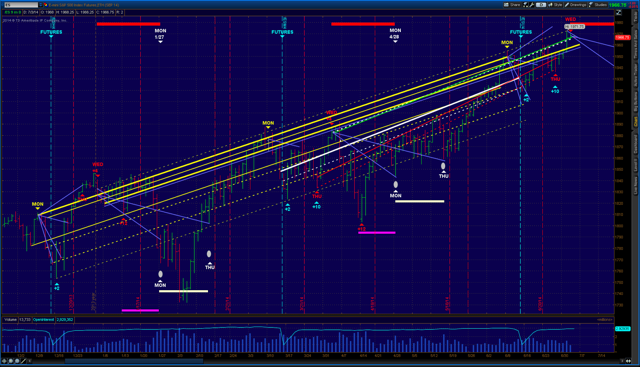The height and width of the screenshot is (367, 640).
Task: Expand the symbol selector dropdown arrow
Action: [41, 5]
